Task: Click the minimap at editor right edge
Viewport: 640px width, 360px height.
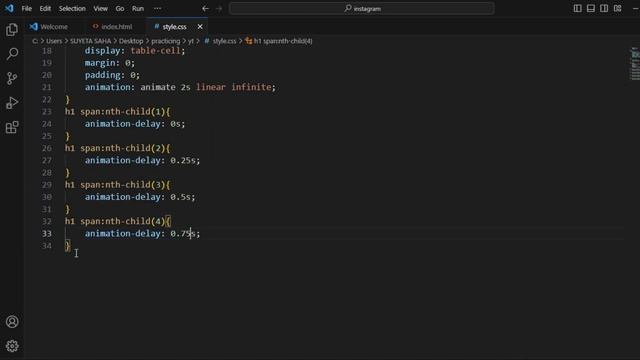Action: pos(635,64)
